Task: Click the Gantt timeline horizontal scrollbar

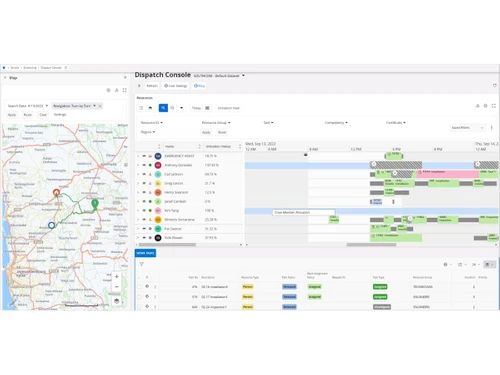Action: (371, 245)
